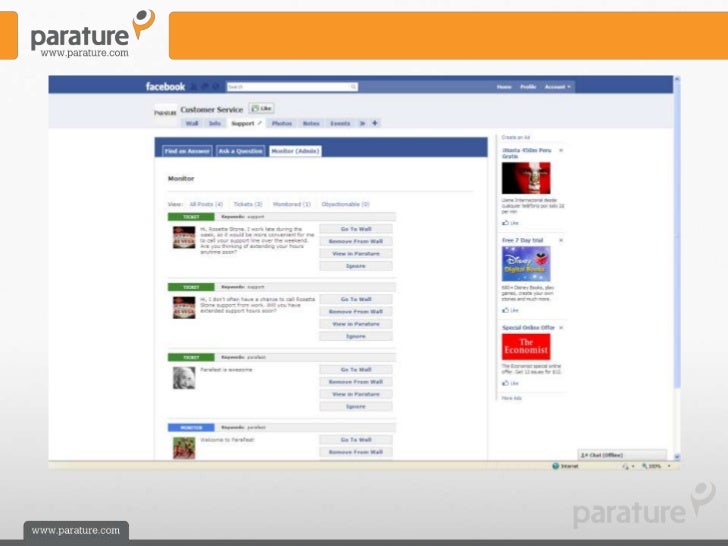Click Go To Wall for first Rosetta Stone post
Image resolution: width=728 pixels, height=546 pixels.
[x=356, y=229]
